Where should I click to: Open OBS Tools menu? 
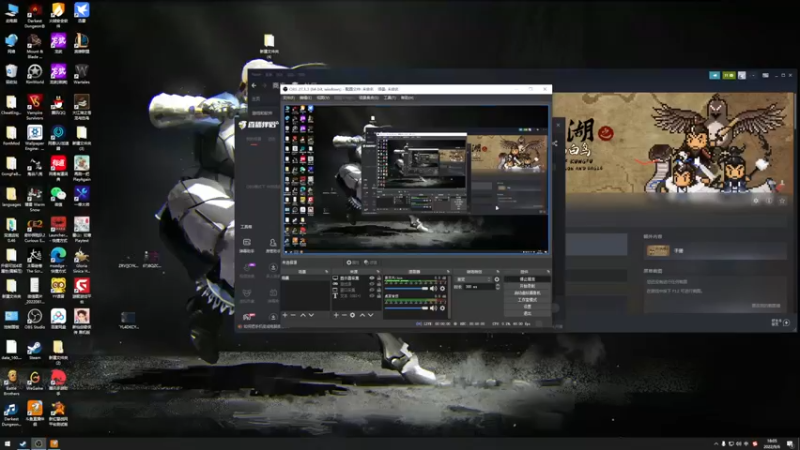point(390,98)
